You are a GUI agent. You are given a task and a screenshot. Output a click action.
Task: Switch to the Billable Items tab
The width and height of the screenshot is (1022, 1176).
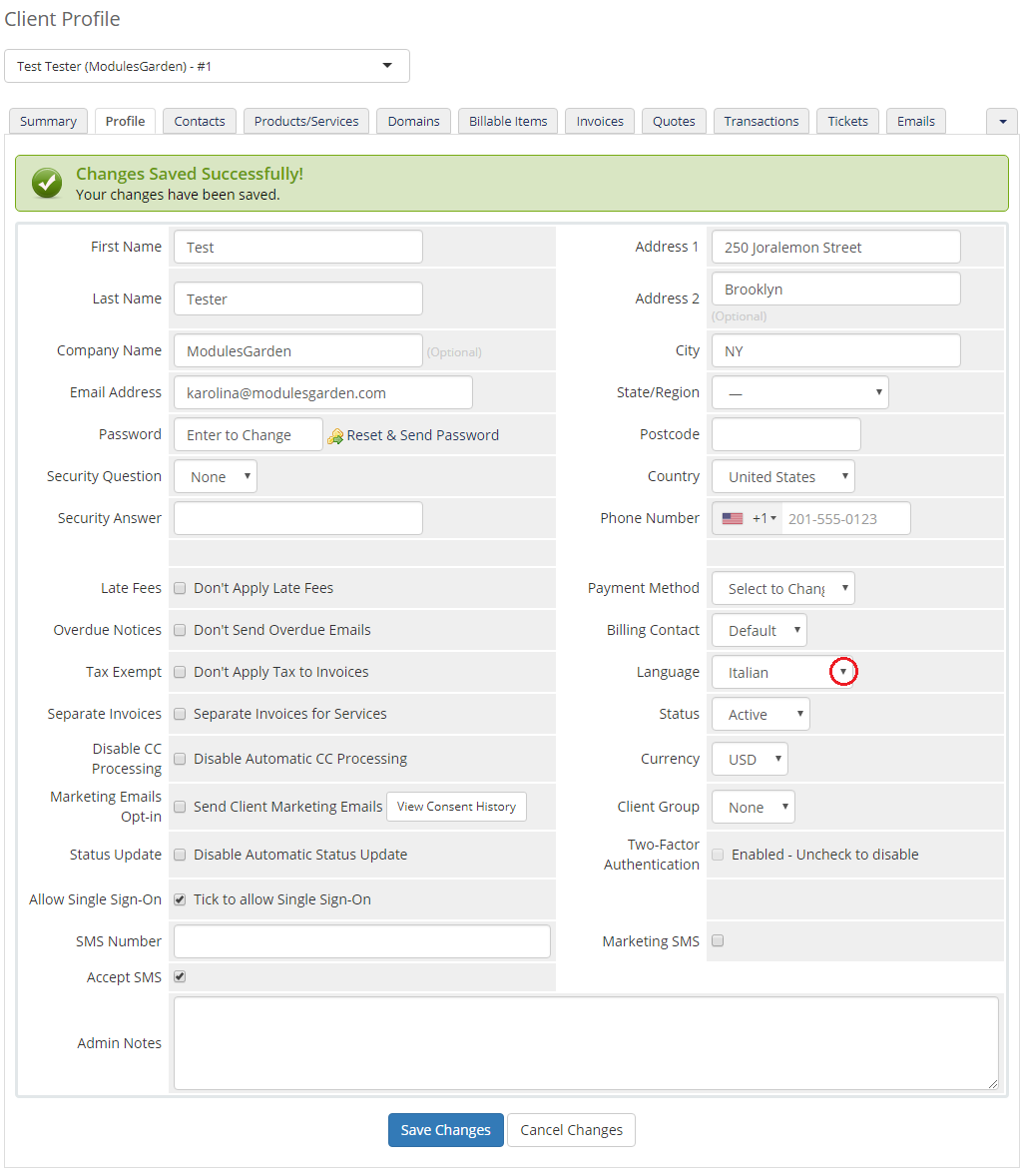(x=508, y=122)
